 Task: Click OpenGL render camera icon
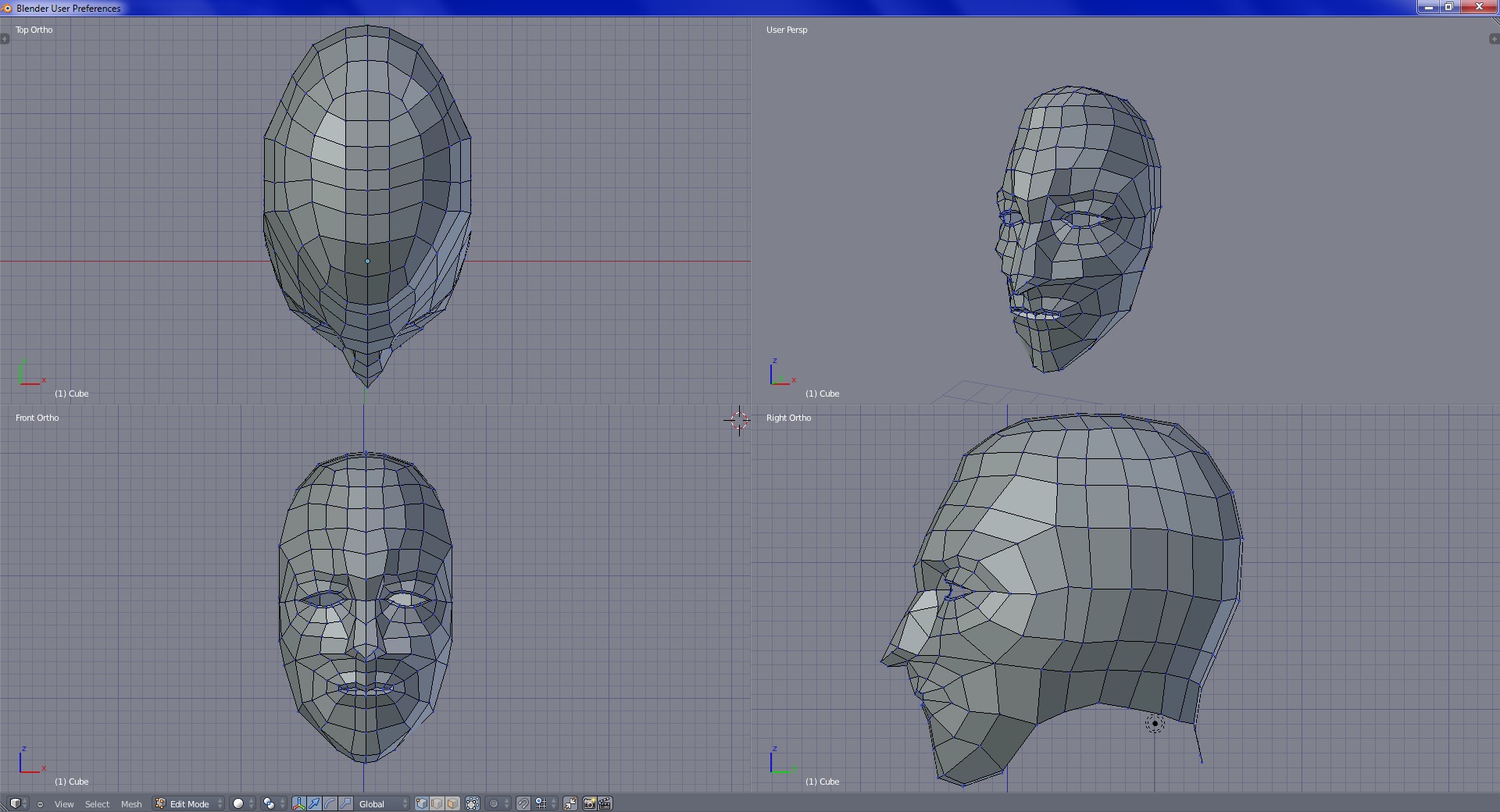tap(589, 804)
